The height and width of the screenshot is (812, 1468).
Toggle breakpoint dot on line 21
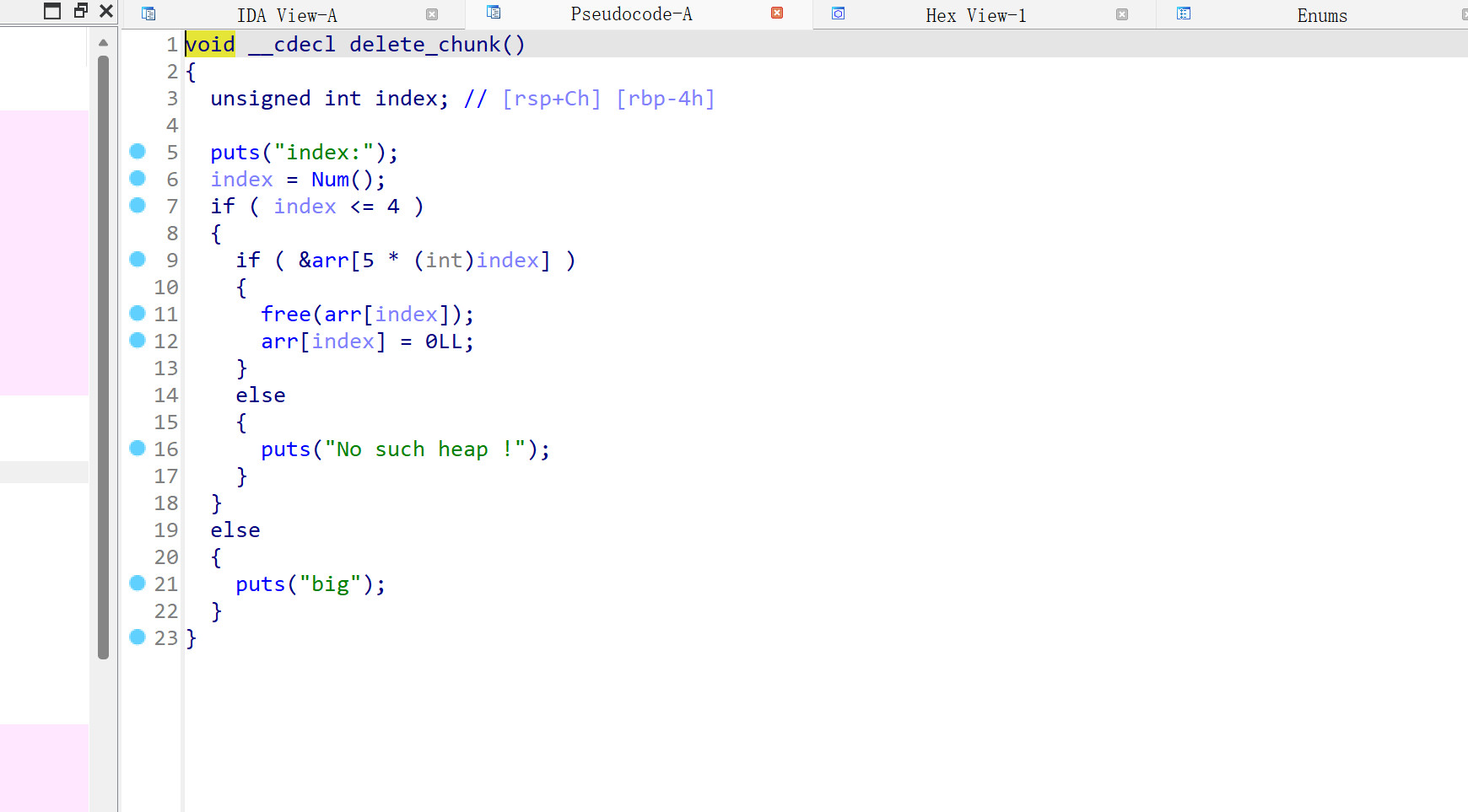[138, 583]
